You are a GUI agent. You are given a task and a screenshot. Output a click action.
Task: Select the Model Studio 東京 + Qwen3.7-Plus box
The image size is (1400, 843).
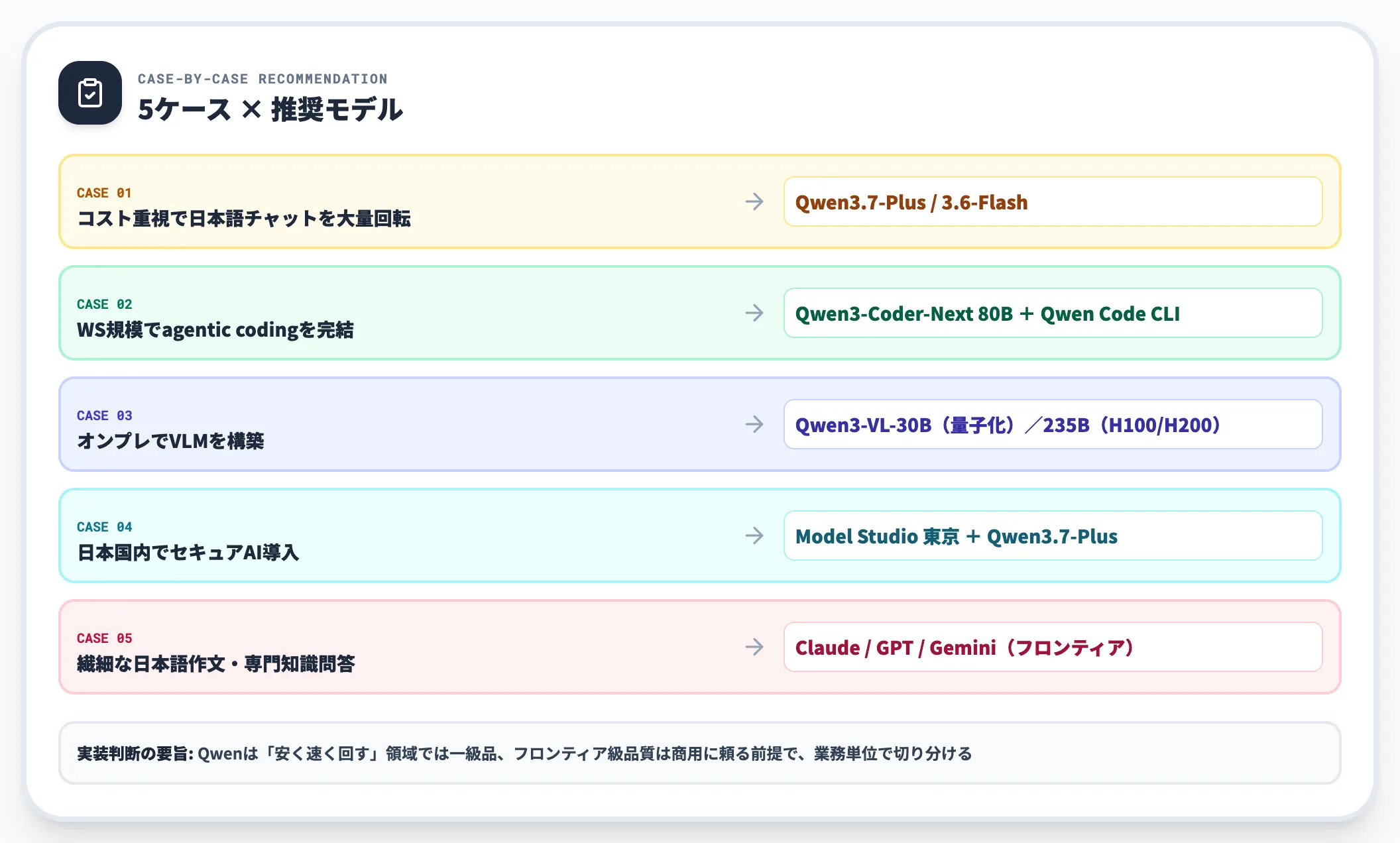tap(1053, 535)
